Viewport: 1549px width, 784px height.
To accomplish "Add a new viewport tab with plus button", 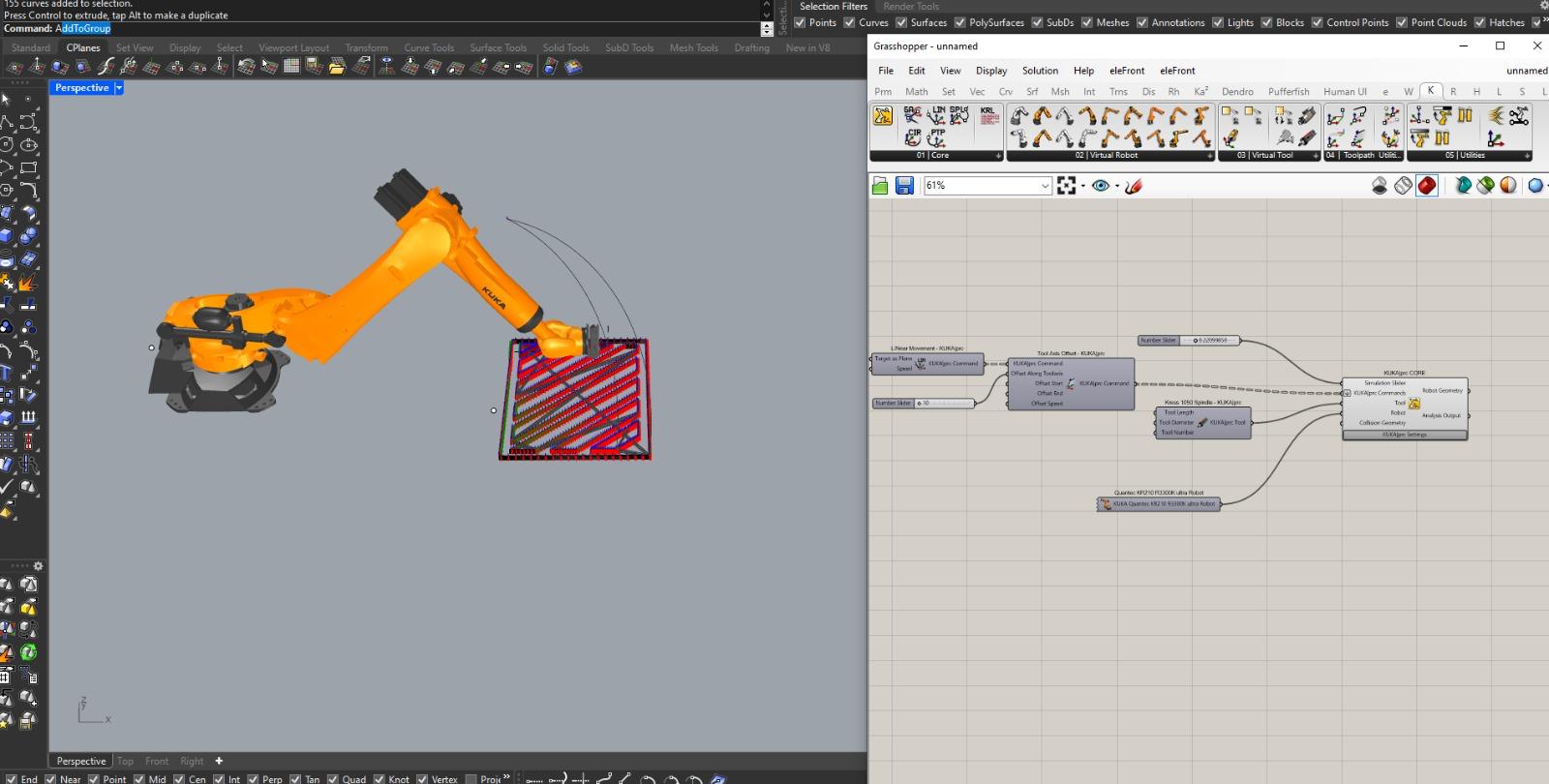I will (x=219, y=761).
